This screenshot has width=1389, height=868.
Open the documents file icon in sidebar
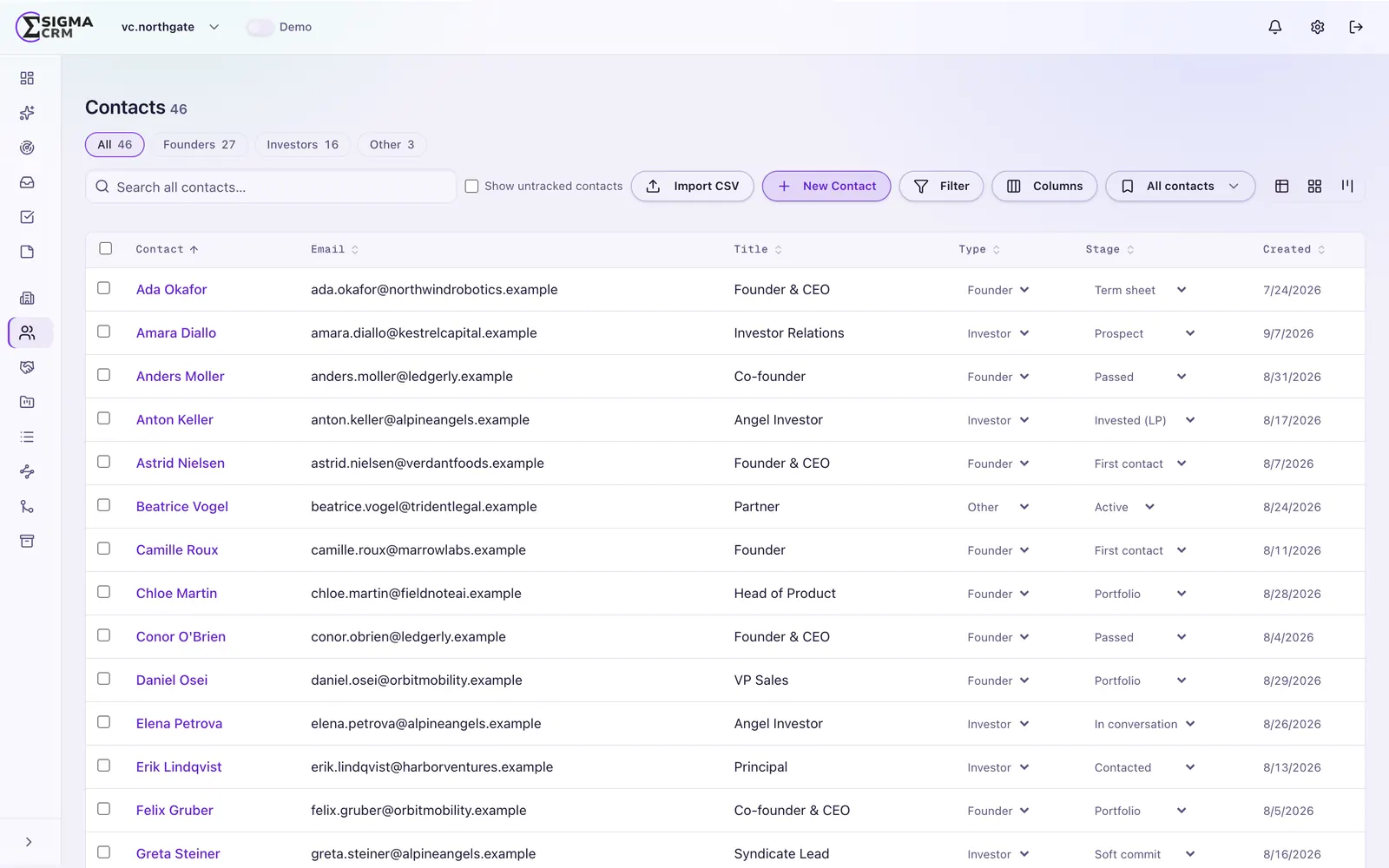(27, 252)
